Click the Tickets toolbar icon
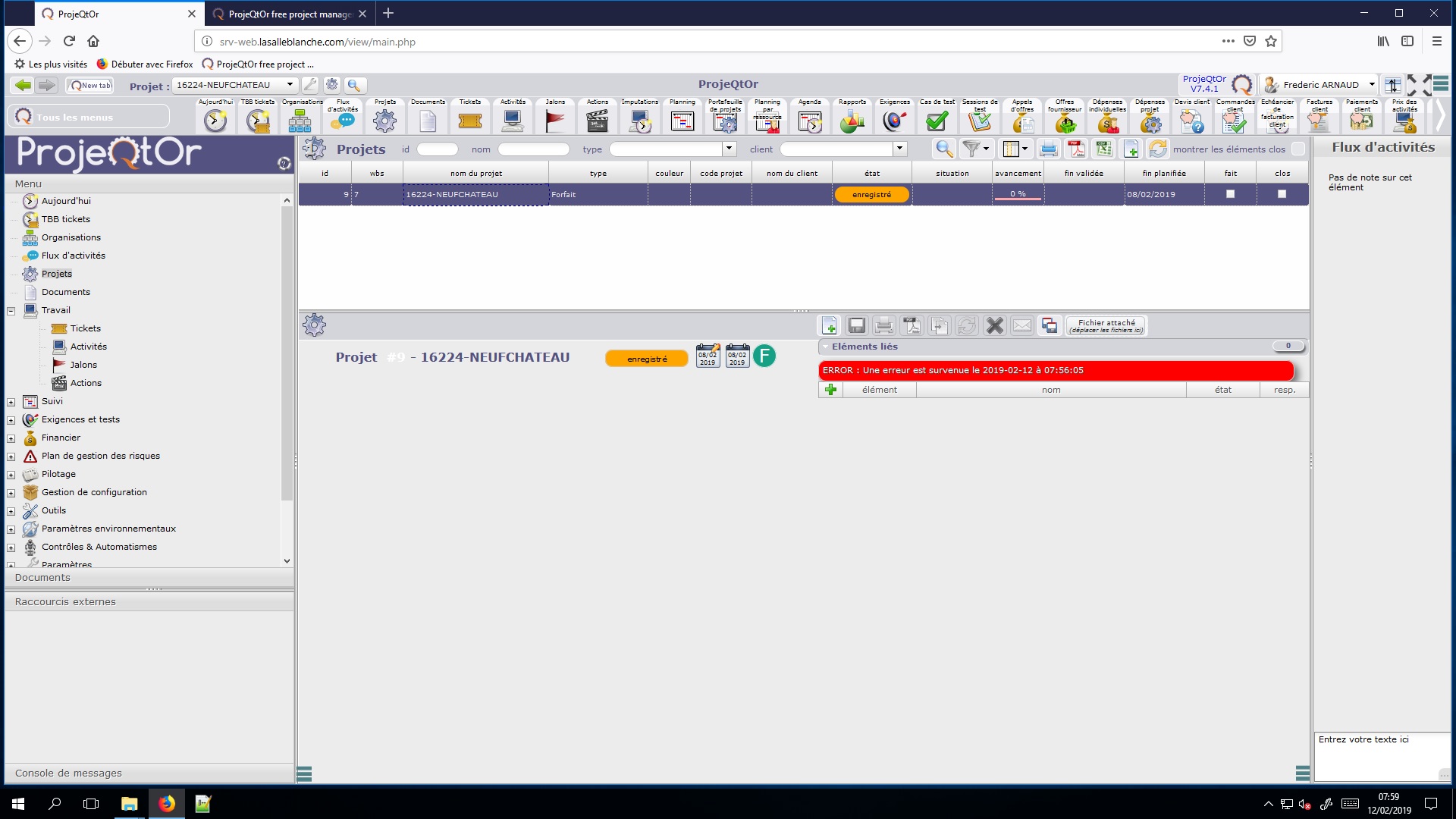 coord(469,120)
